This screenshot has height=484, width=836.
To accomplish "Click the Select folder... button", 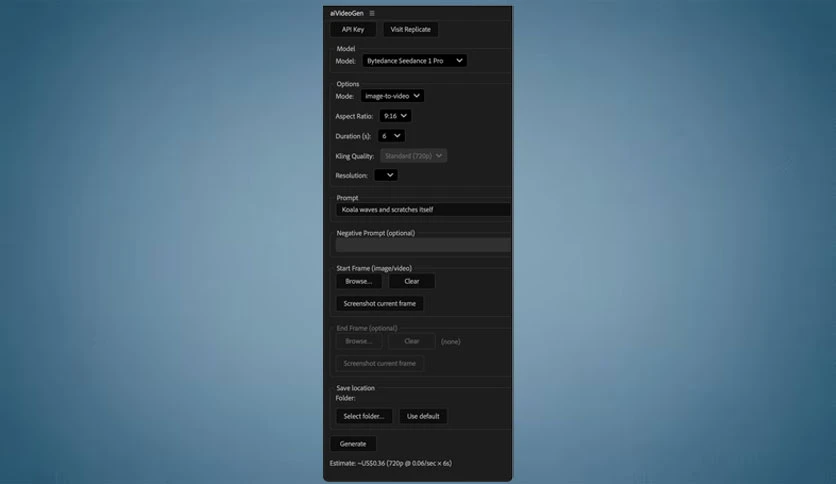I will coord(364,416).
